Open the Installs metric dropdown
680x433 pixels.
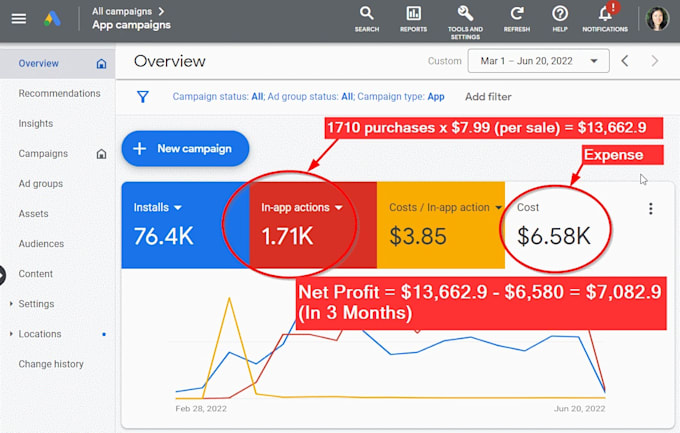[x=178, y=208]
